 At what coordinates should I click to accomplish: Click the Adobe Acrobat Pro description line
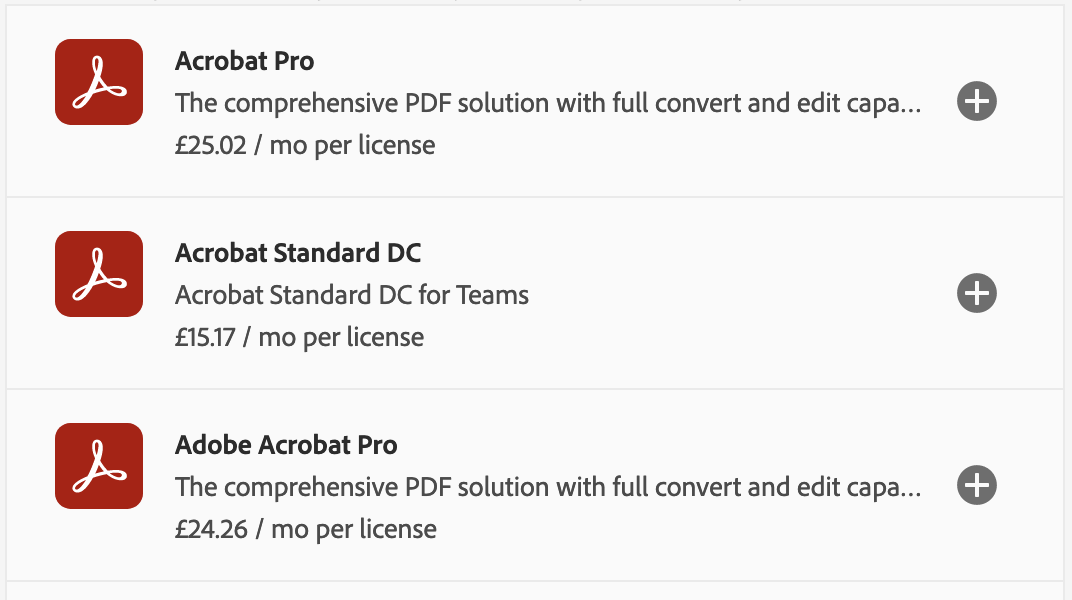pos(548,487)
